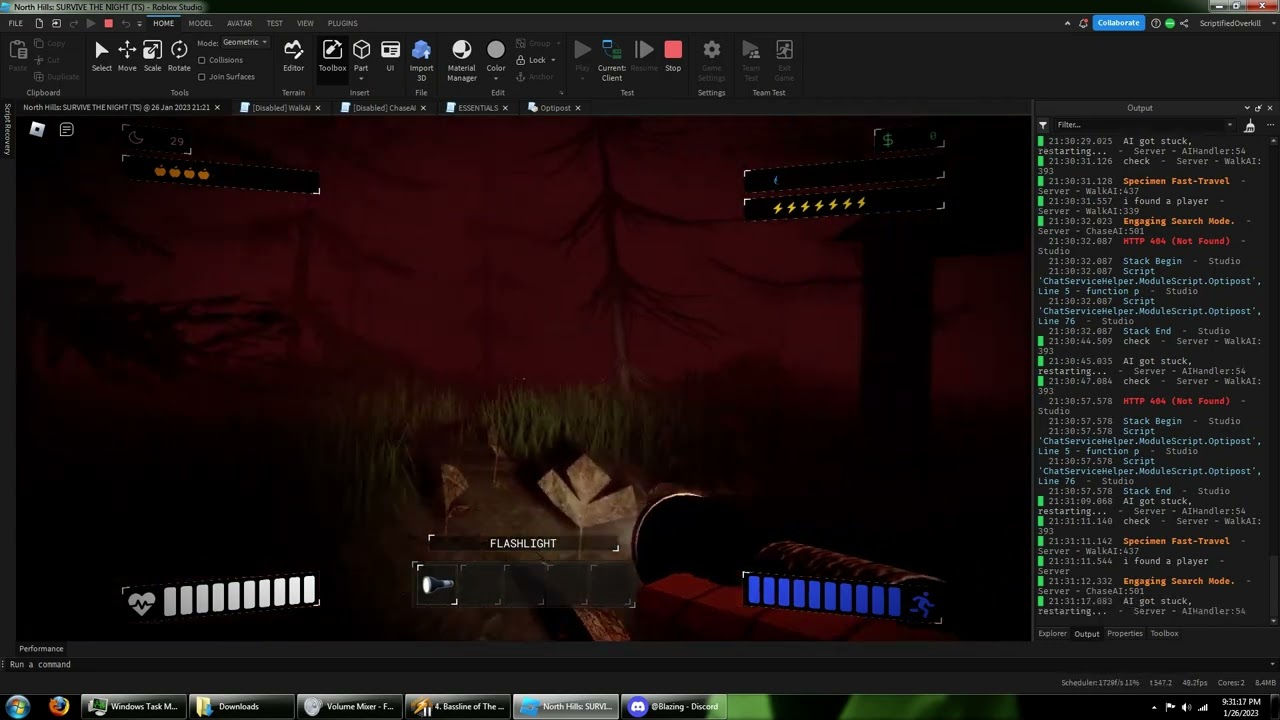Open the Windows Start orb
This screenshot has height=720, width=1280.
coord(16,707)
